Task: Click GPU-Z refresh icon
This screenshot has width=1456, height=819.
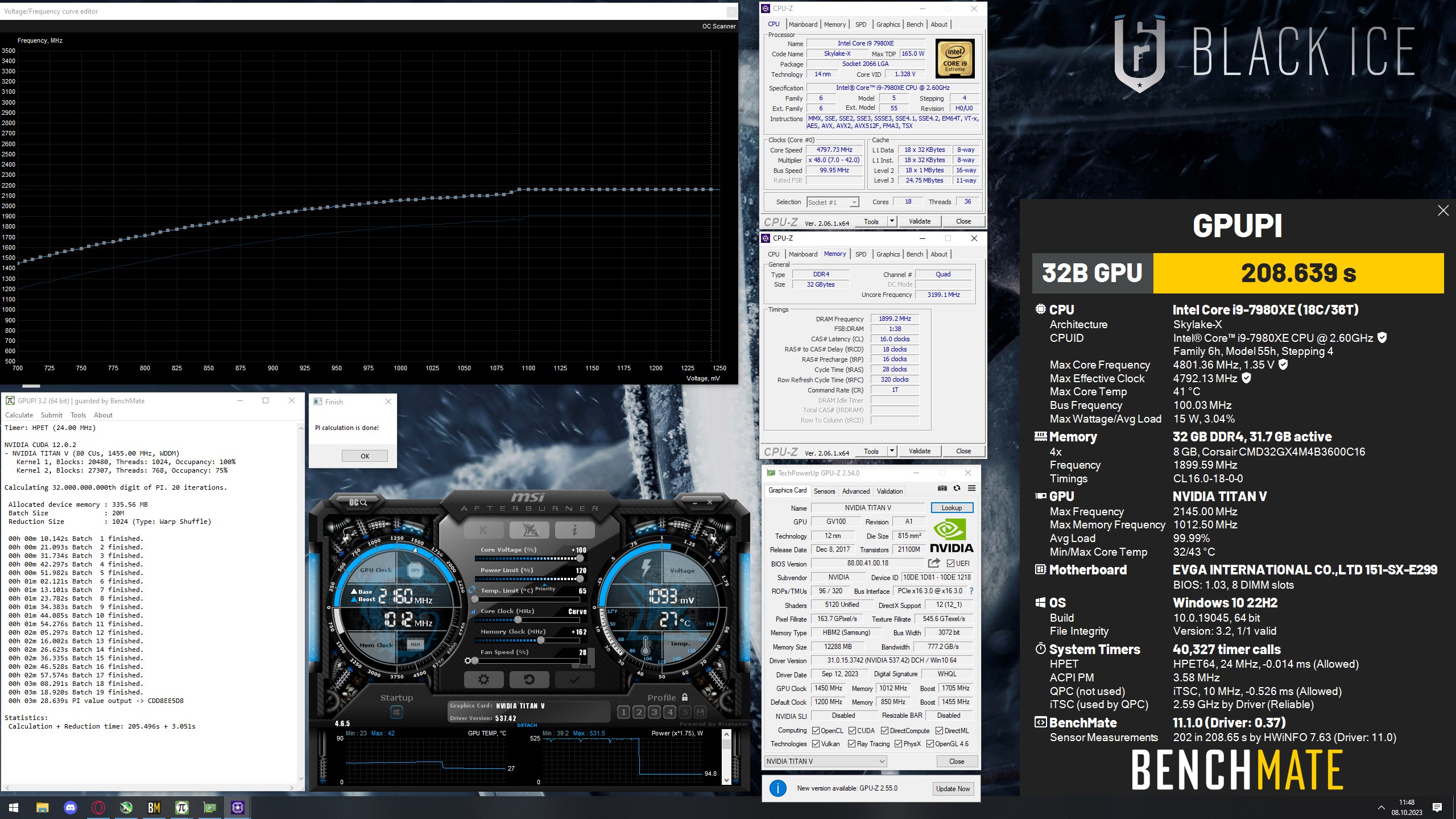Action: coord(957,489)
